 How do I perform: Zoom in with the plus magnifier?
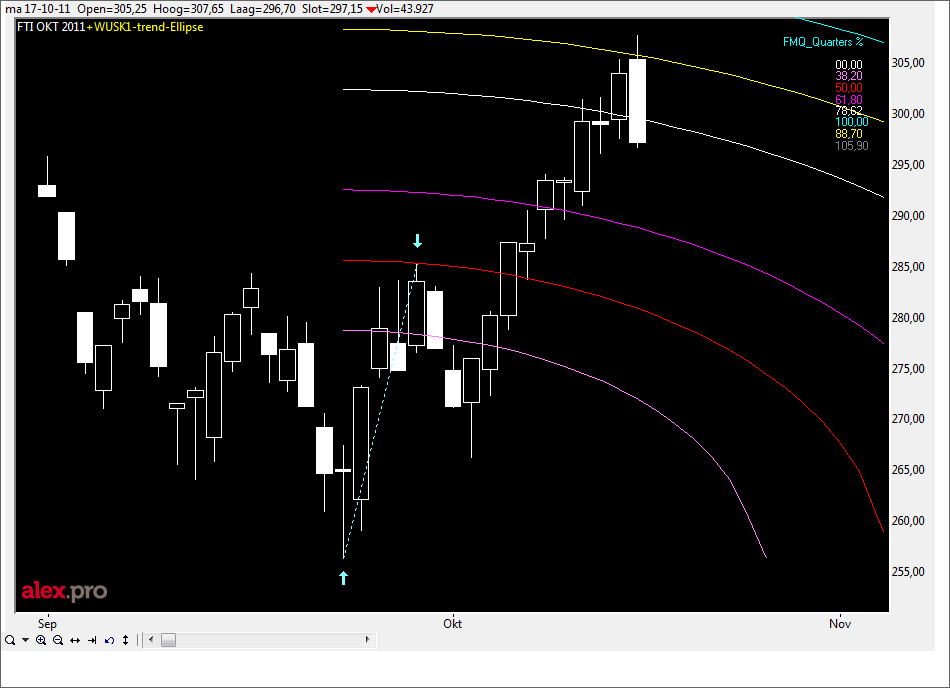[41, 640]
